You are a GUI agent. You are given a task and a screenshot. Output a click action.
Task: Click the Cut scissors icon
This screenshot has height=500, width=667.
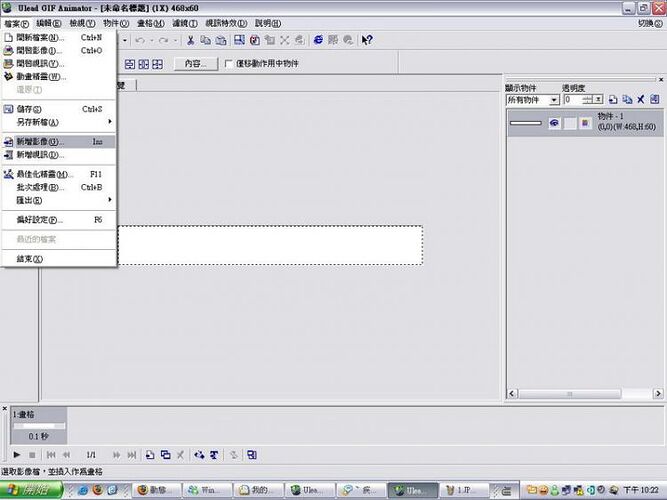pos(191,40)
